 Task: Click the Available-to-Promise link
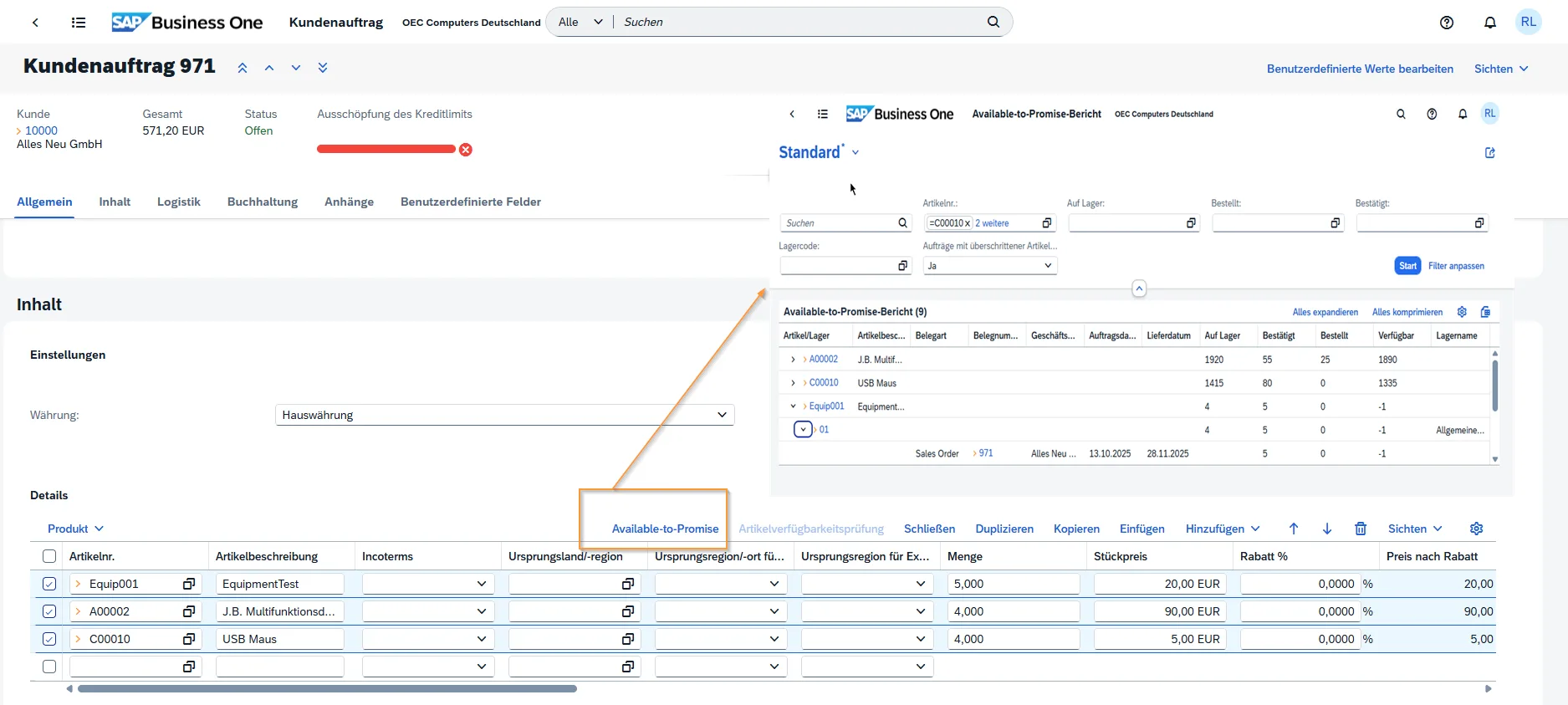point(665,529)
